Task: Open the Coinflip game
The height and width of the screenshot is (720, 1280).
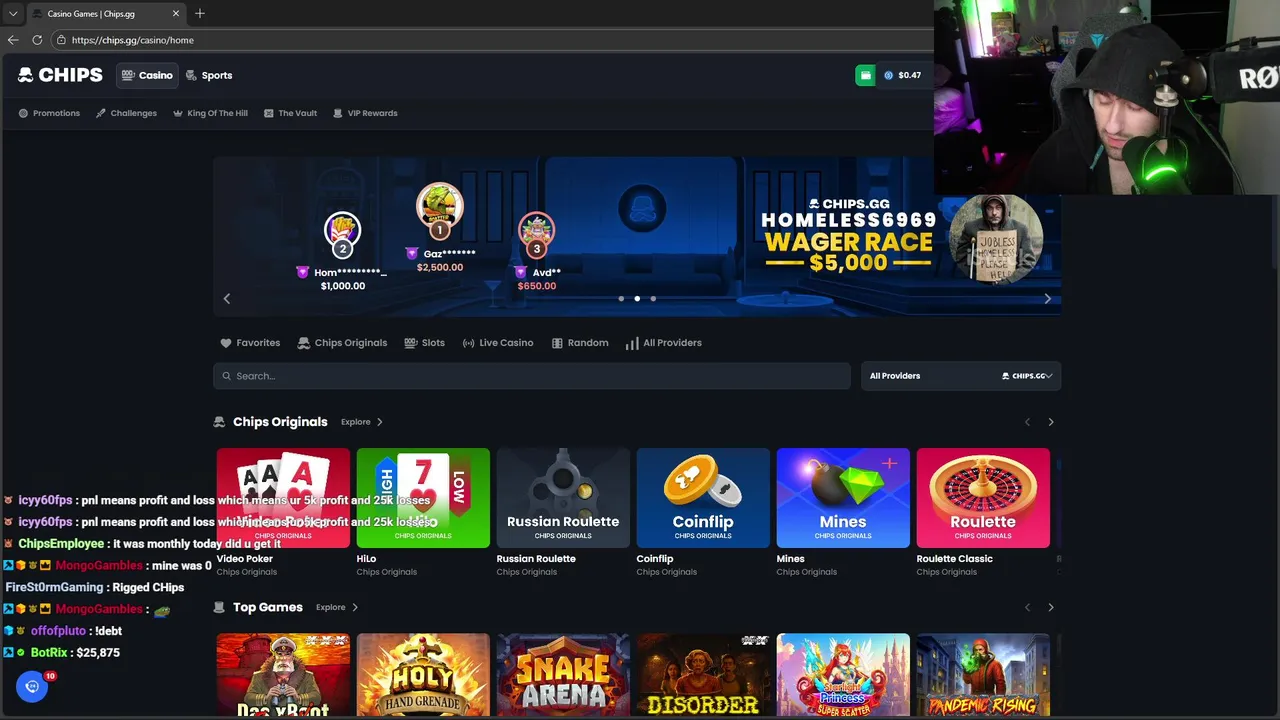Action: pyautogui.click(x=703, y=498)
